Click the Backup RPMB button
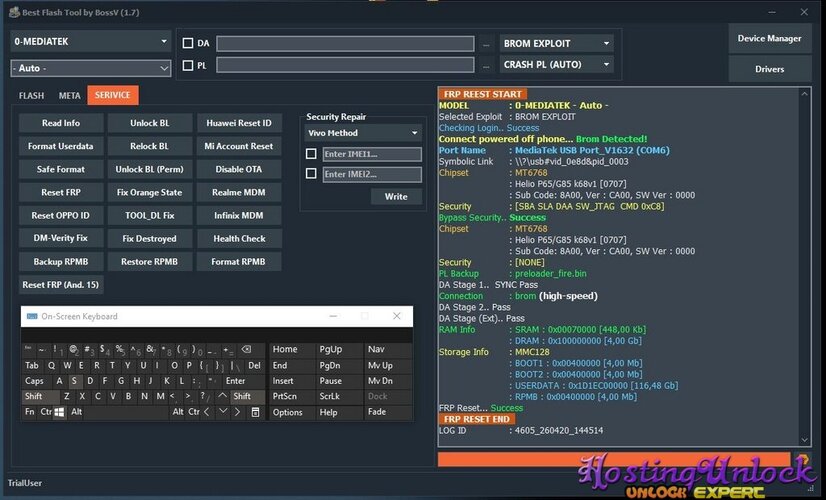 tap(61, 261)
